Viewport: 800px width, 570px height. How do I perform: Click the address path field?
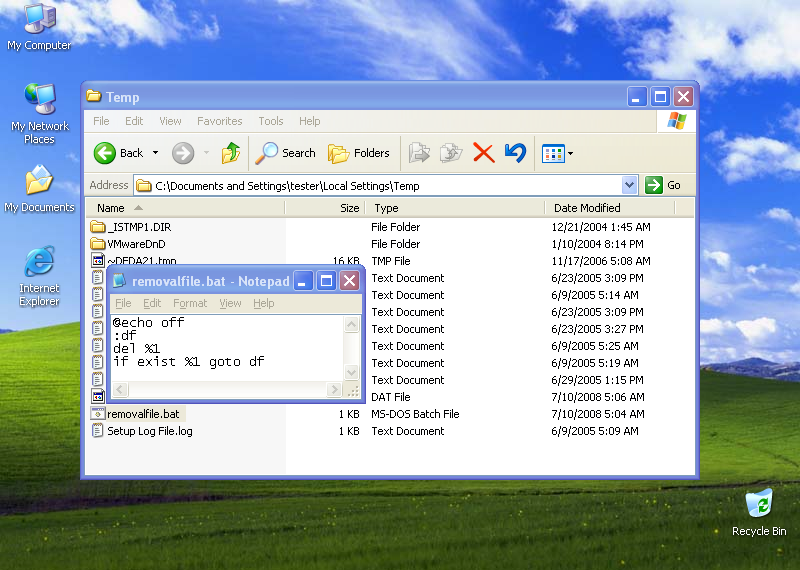click(378, 185)
